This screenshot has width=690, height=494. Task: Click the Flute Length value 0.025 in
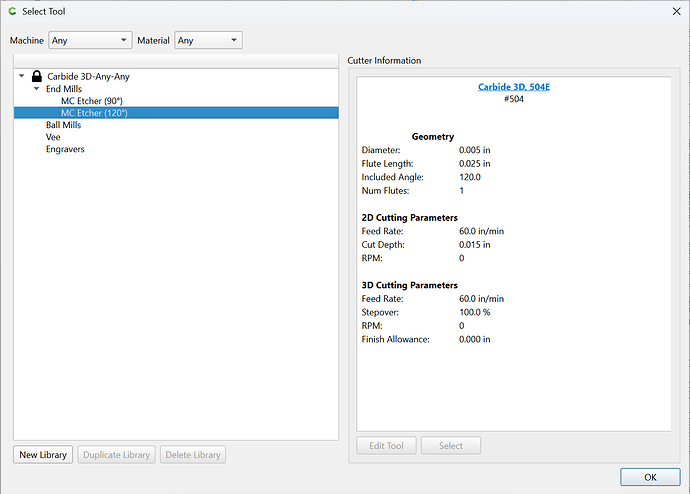[x=474, y=164]
